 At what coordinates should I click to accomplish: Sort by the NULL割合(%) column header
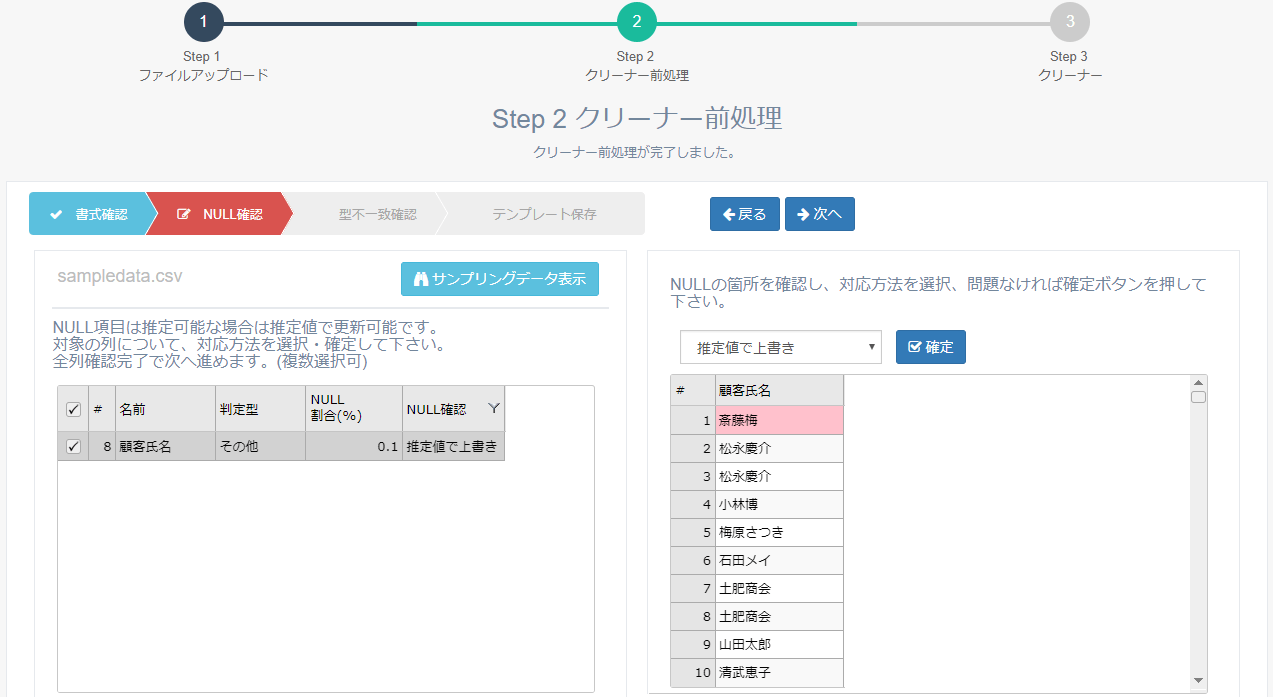pos(352,408)
